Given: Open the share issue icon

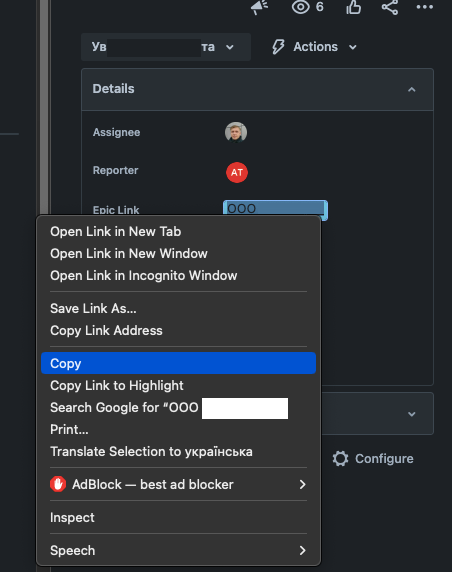Looking at the screenshot, I should (x=390, y=7).
